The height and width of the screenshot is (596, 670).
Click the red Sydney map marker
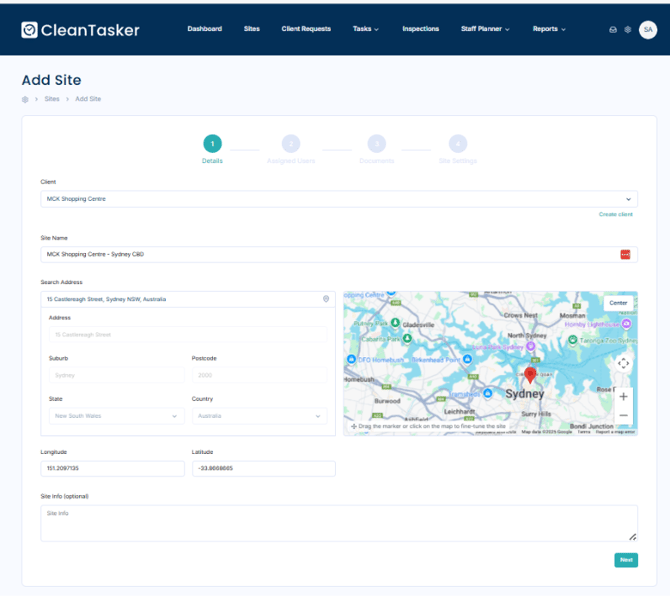click(x=530, y=376)
